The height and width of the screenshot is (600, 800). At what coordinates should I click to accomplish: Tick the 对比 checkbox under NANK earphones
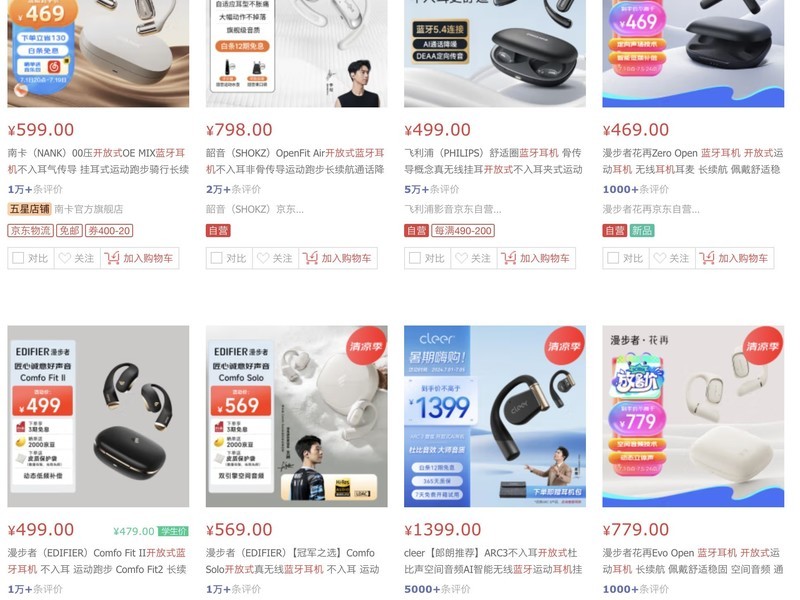pyautogui.click(x=18, y=258)
